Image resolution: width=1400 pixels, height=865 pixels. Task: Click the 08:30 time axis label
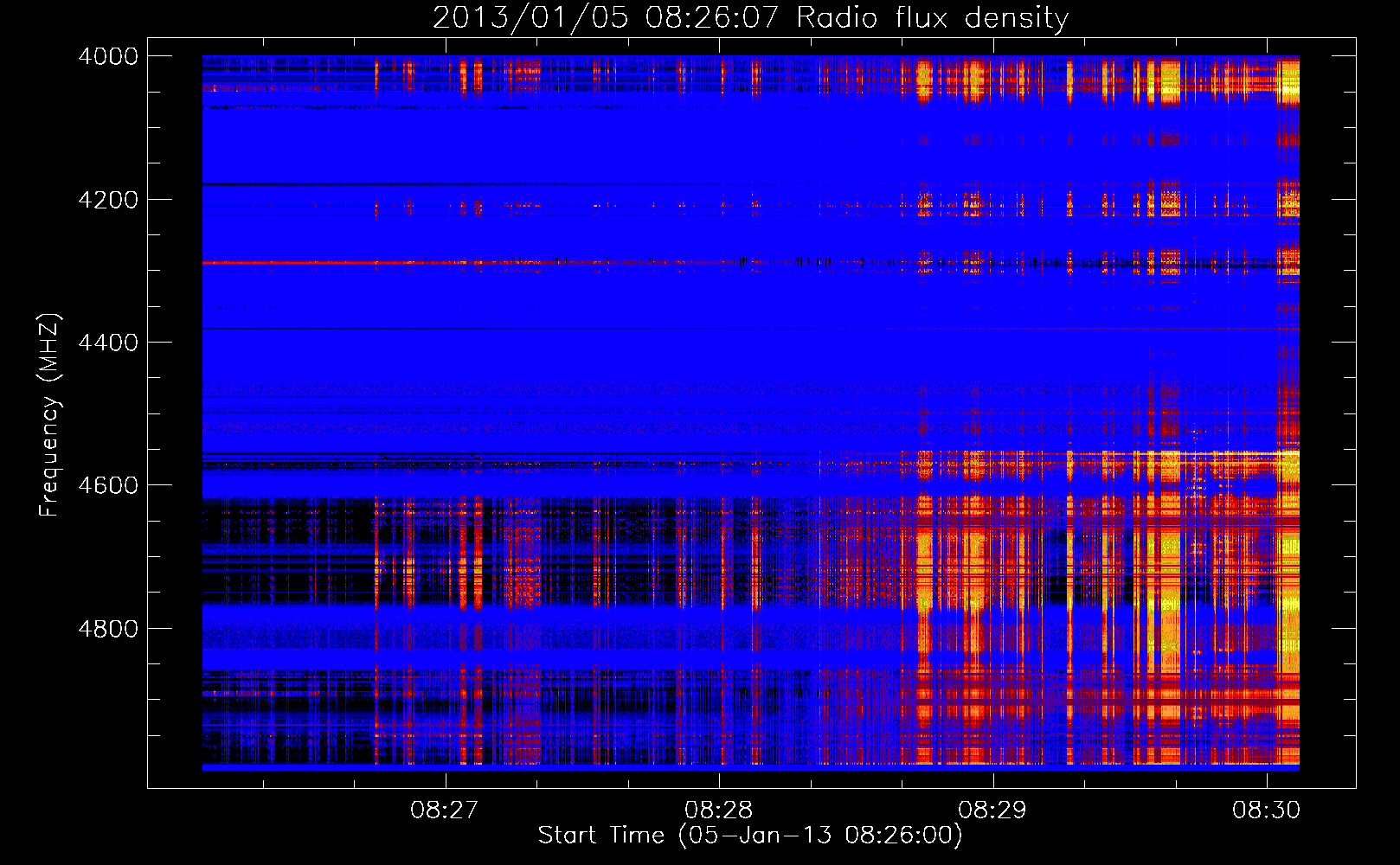1267,810
